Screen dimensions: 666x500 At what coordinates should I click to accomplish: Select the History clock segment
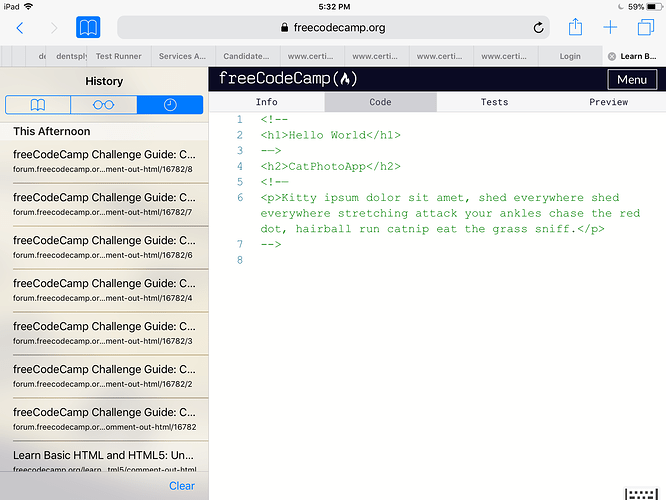(170, 105)
